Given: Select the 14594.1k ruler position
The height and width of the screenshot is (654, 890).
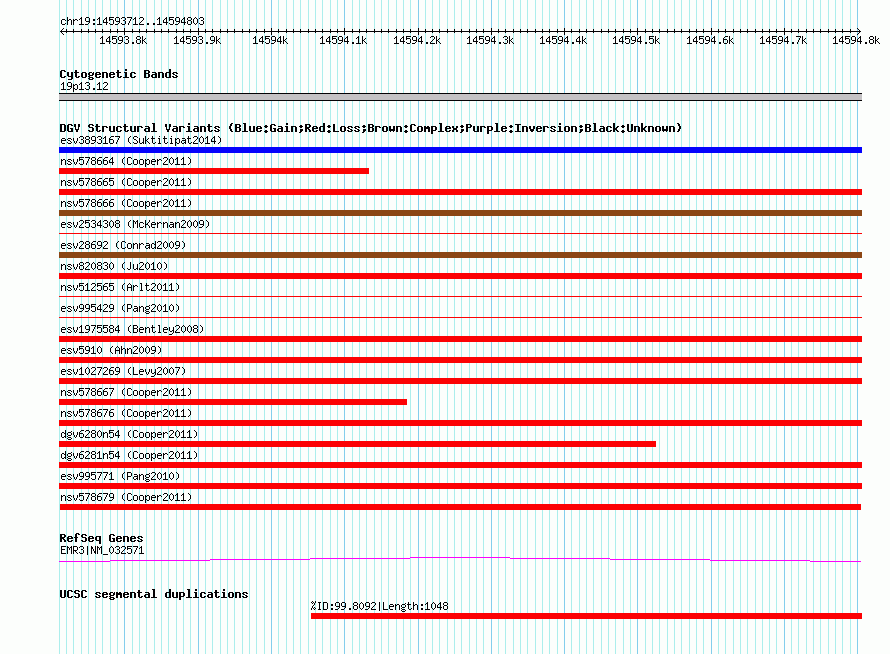Looking at the screenshot, I should [x=343, y=40].
